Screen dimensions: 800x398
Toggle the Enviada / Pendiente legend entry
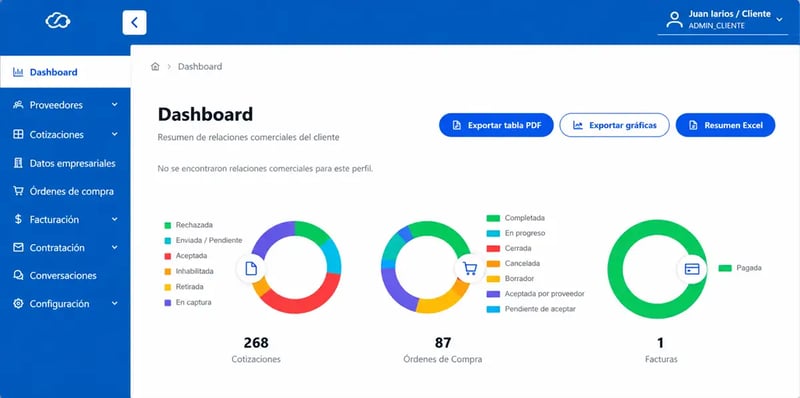pos(203,240)
